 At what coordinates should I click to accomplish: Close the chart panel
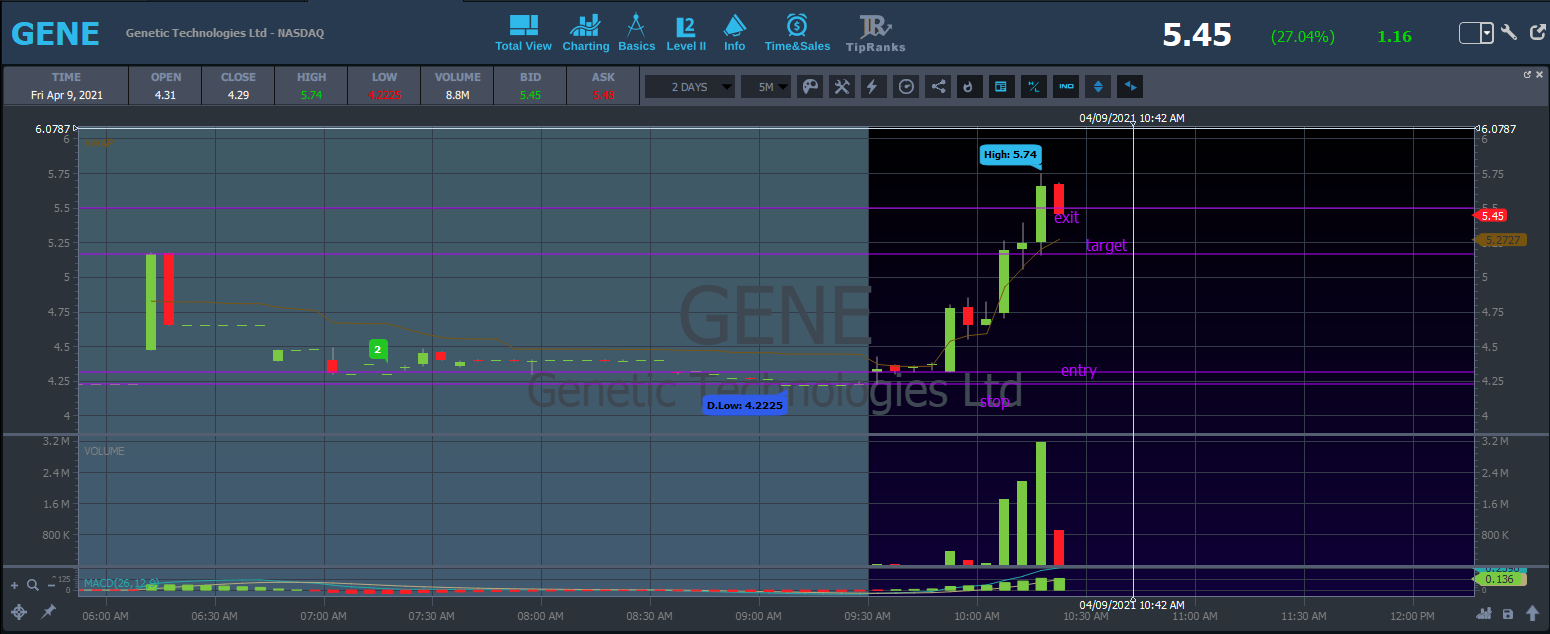(x=1540, y=74)
